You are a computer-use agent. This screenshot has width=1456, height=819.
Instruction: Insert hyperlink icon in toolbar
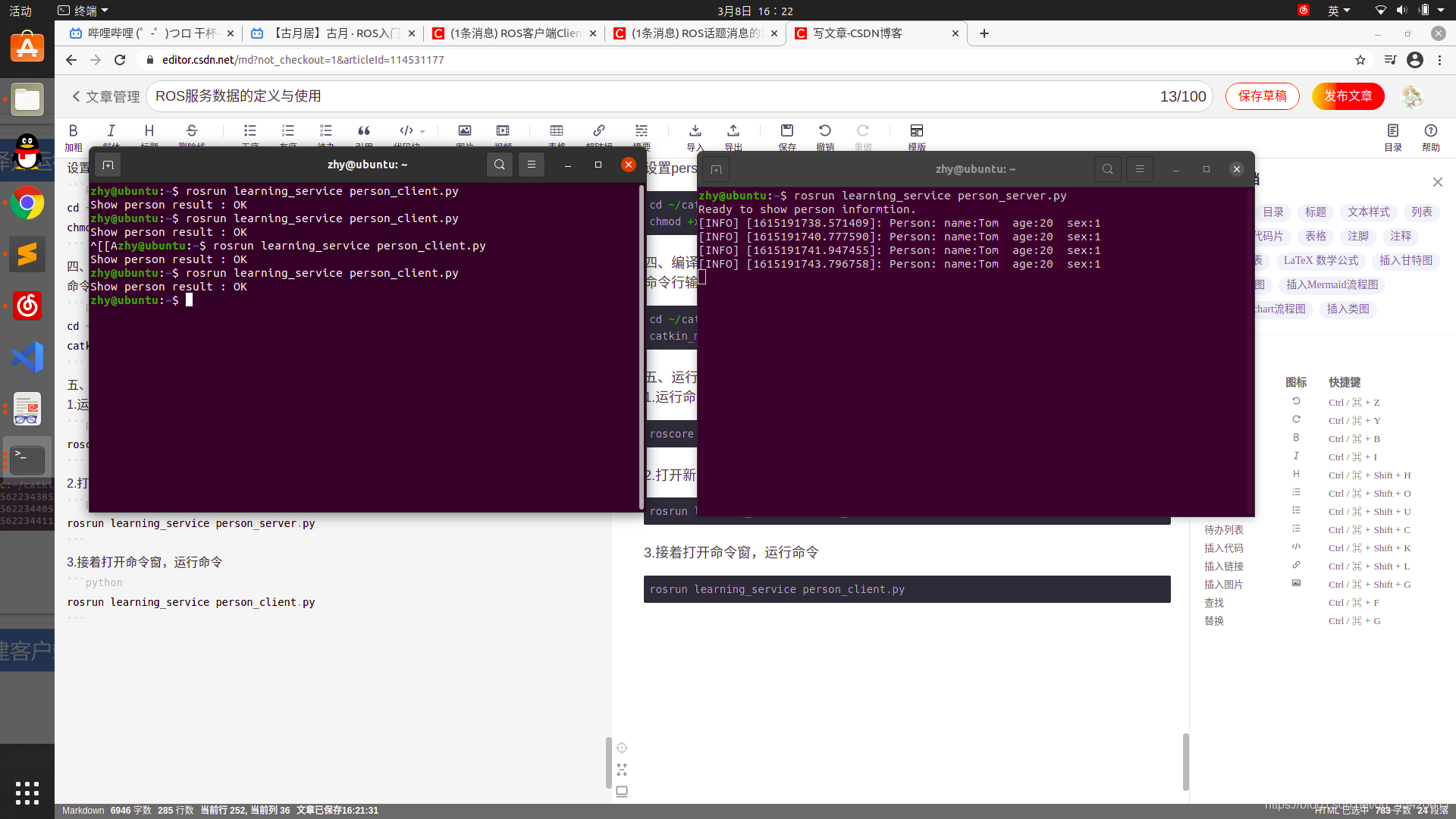[599, 130]
